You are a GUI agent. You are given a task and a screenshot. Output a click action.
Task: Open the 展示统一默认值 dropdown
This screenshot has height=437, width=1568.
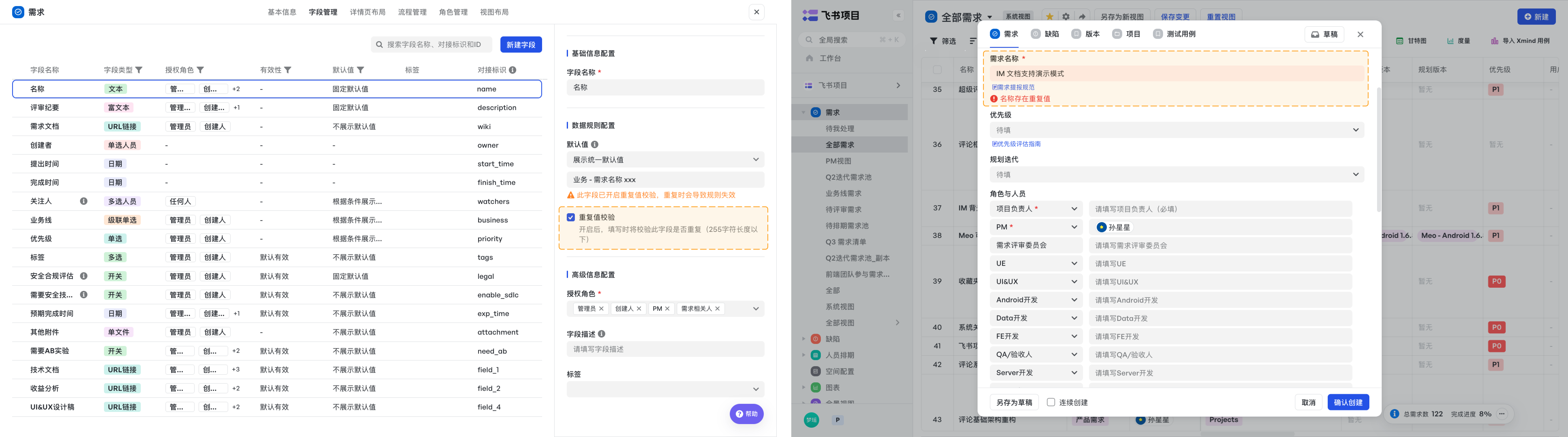tap(665, 159)
